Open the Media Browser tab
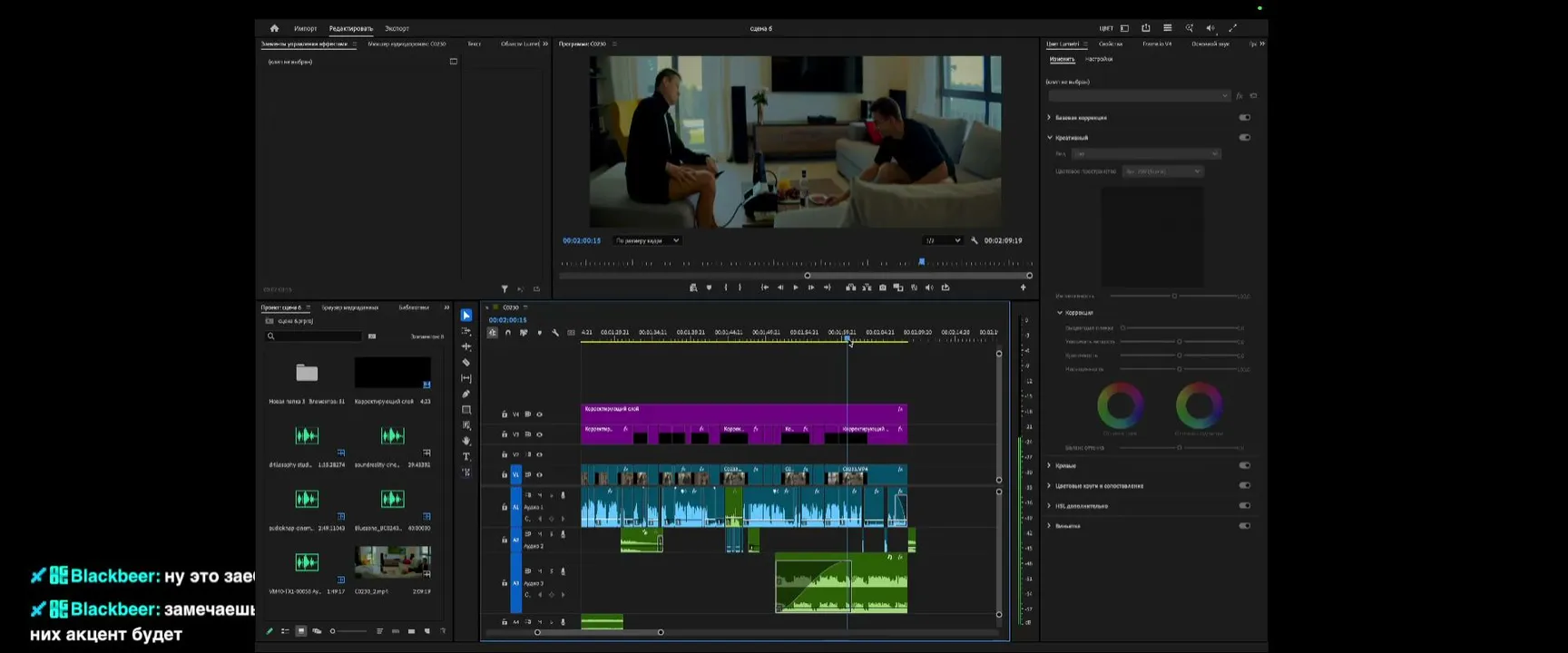This screenshot has height=653, width=1568. pos(349,307)
